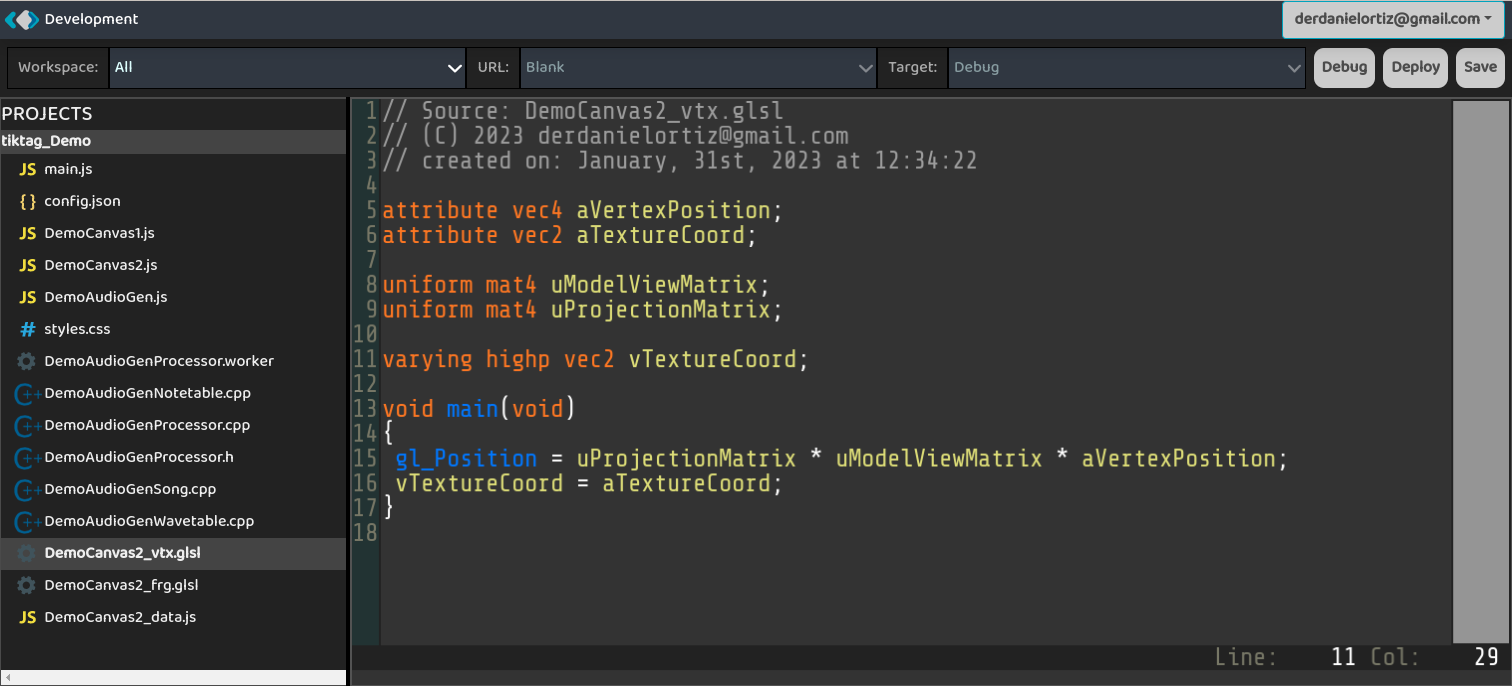
Task: Open the derdanielortiz@gmail.com account menu
Action: pos(1393,19)
